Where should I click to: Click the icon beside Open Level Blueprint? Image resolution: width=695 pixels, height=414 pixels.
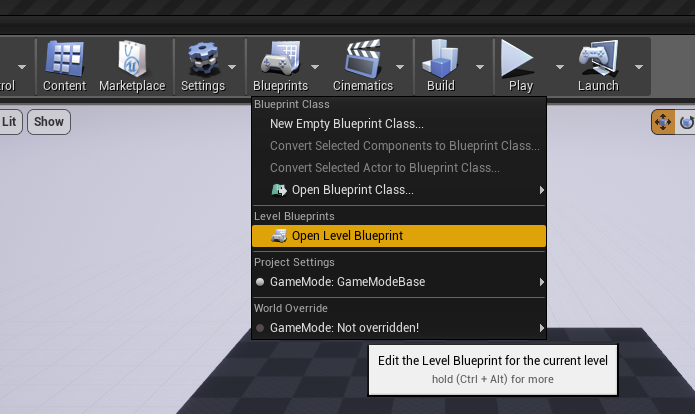(279, 236)
